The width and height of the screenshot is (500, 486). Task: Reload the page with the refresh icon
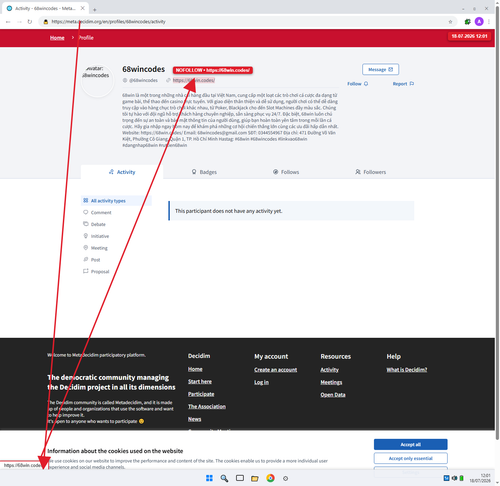[x=30, y=22]
